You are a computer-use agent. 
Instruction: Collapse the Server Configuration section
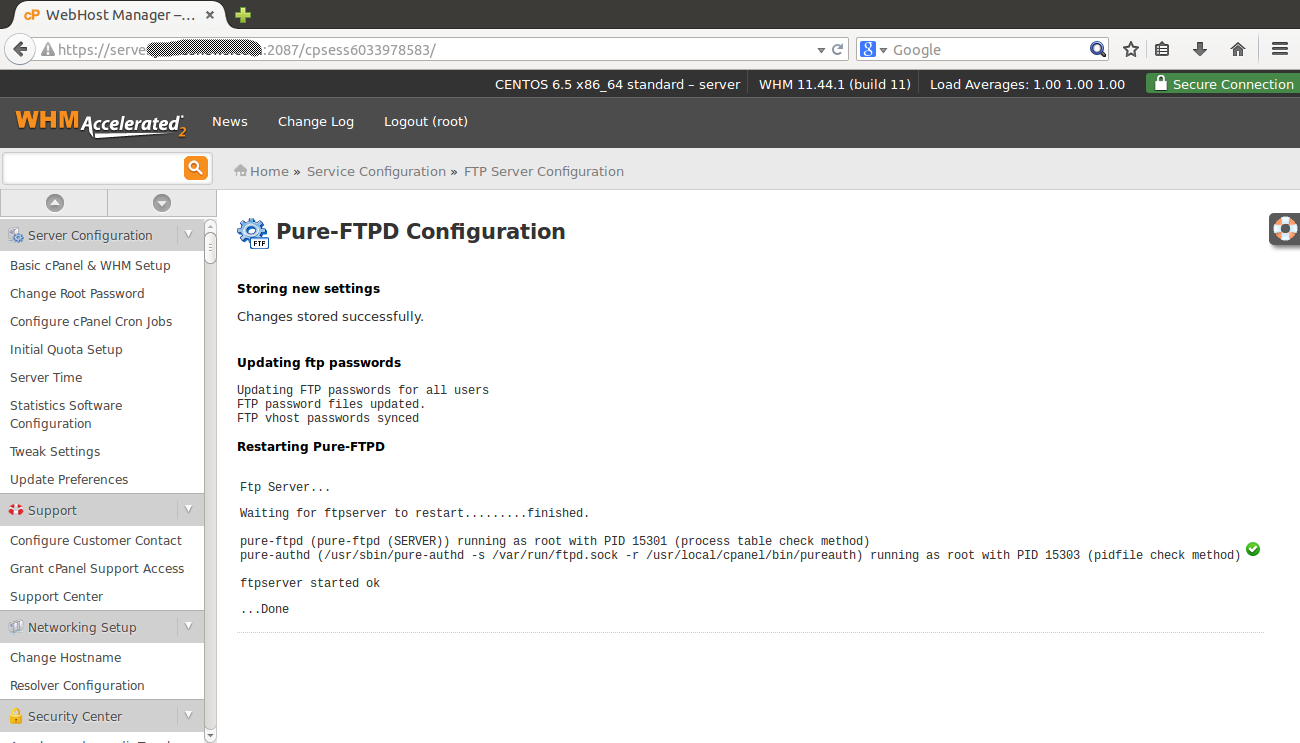pyautogui.click(x=188, y=235)
